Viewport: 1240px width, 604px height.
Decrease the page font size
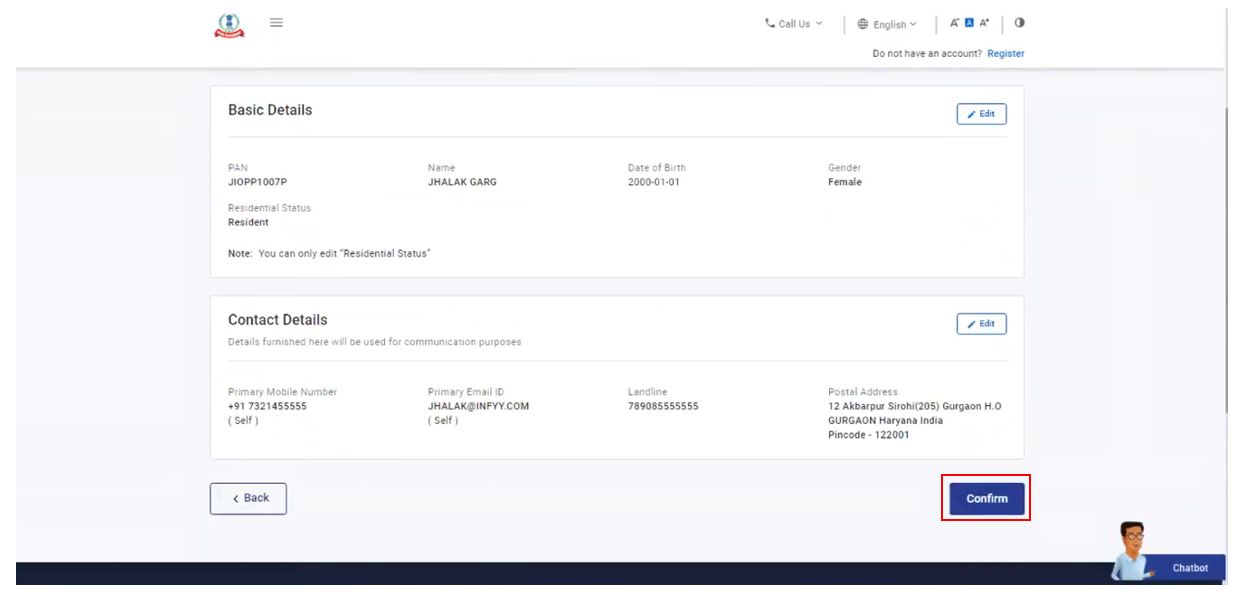[x=954, y=23]
